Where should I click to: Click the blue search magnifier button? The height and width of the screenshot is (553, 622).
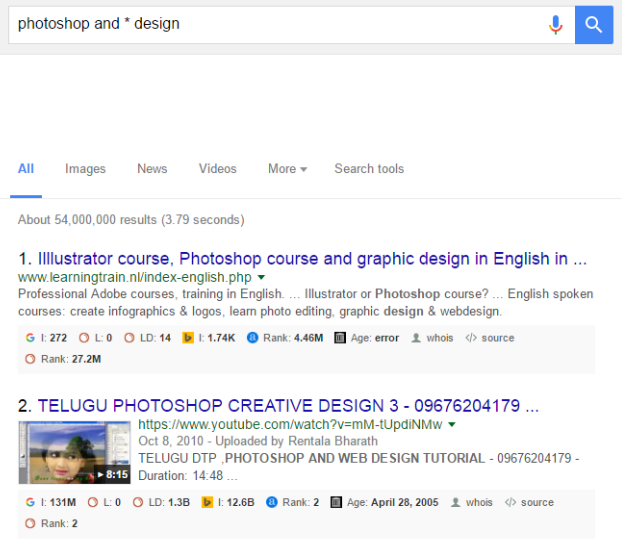tap(593, 25)
